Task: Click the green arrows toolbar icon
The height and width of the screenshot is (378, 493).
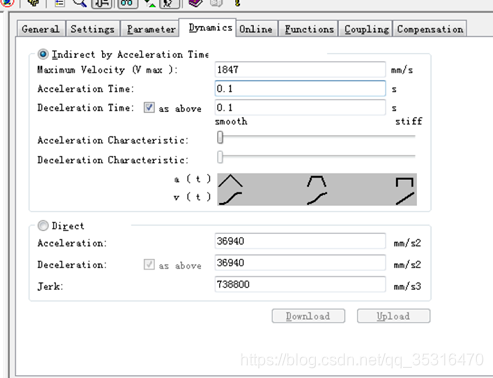Action: coord(150,3)
